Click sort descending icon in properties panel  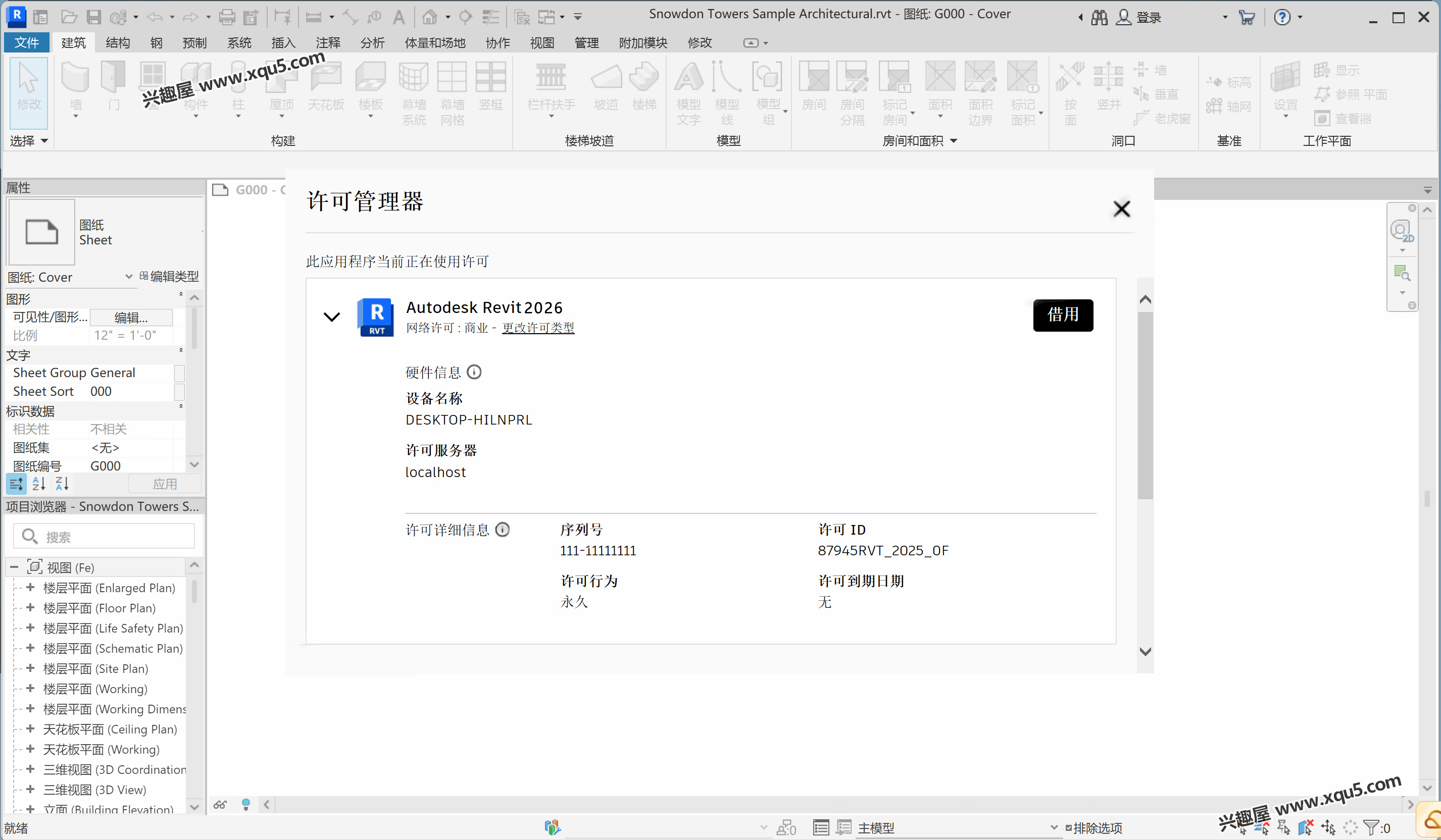[62, 484]
